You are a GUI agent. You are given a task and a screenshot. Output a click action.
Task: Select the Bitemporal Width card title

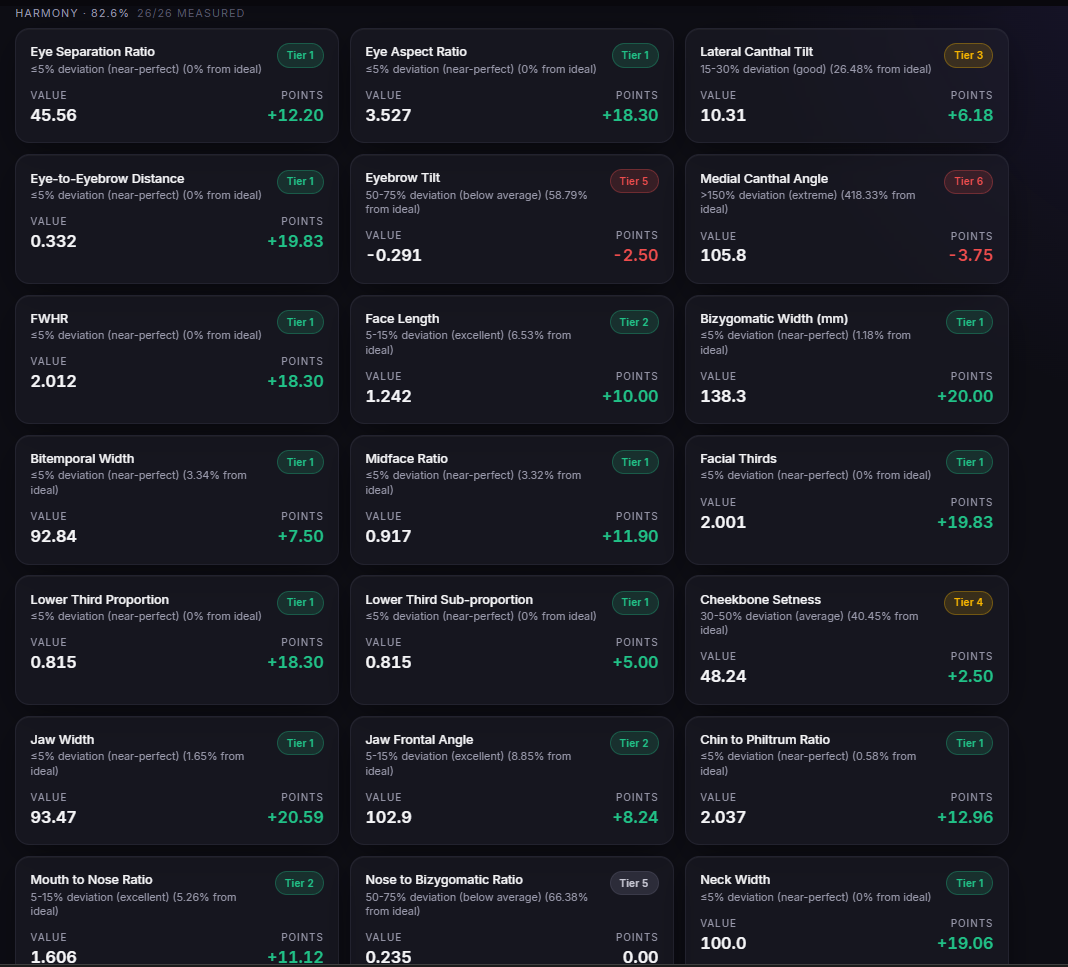point(82,459)
